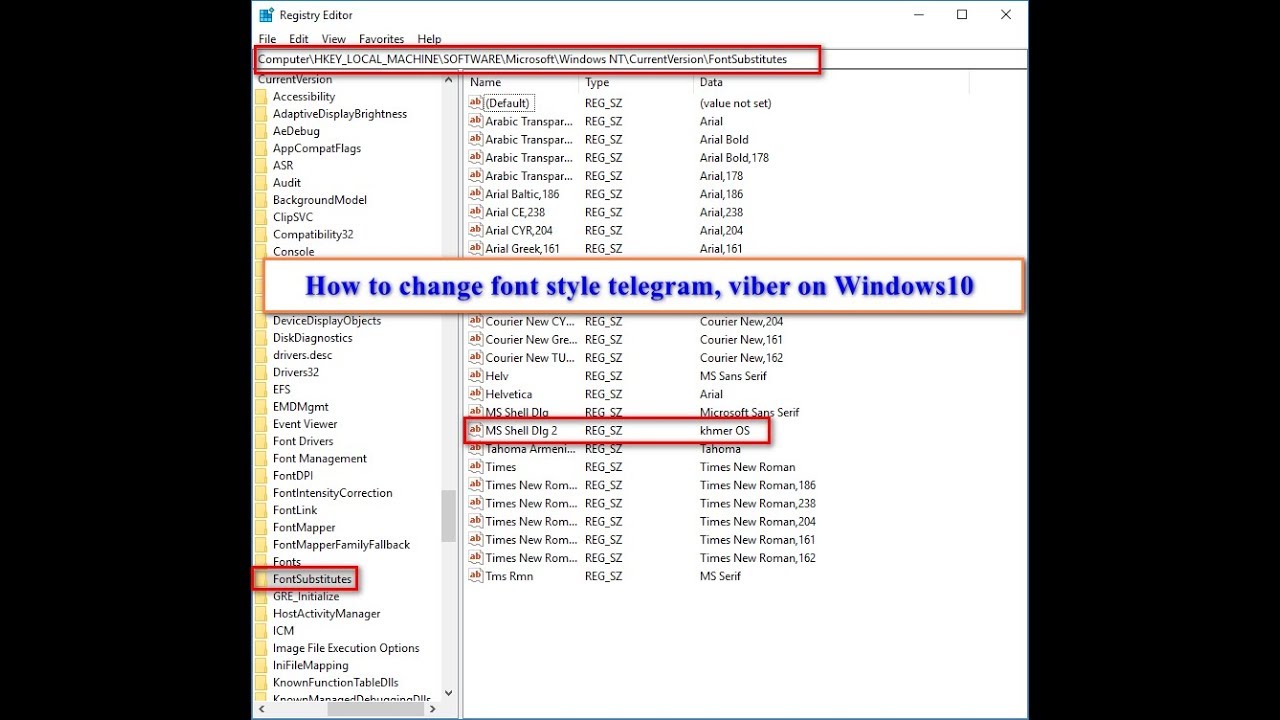Select the Font Management key
This screenshot has width=1280, height=720.
coord(320,459)
